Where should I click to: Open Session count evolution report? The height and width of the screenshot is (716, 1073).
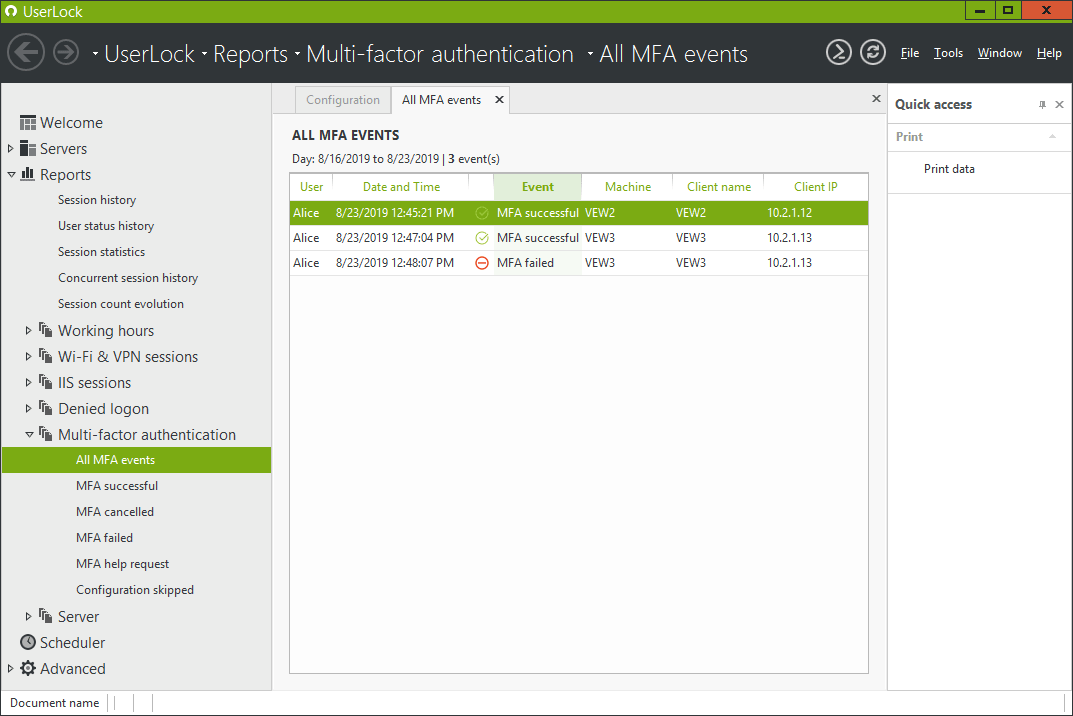(x=120, y=304)
